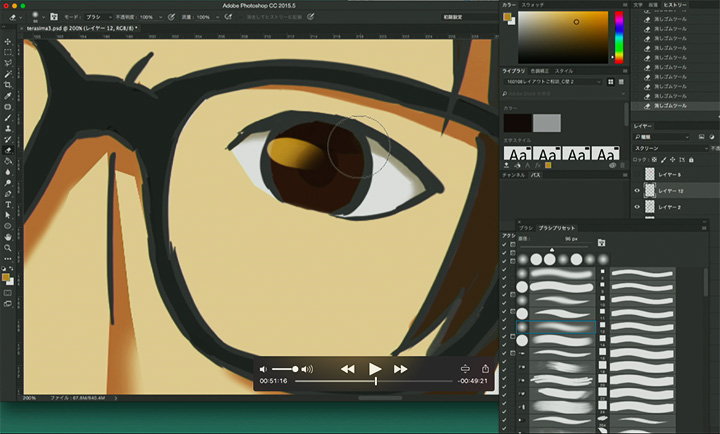Image resolution: width=720 pixels, height=434 pixels.
Task: Open the Edit Toolbar three-dots icon
Action: [x=8, y=259]
